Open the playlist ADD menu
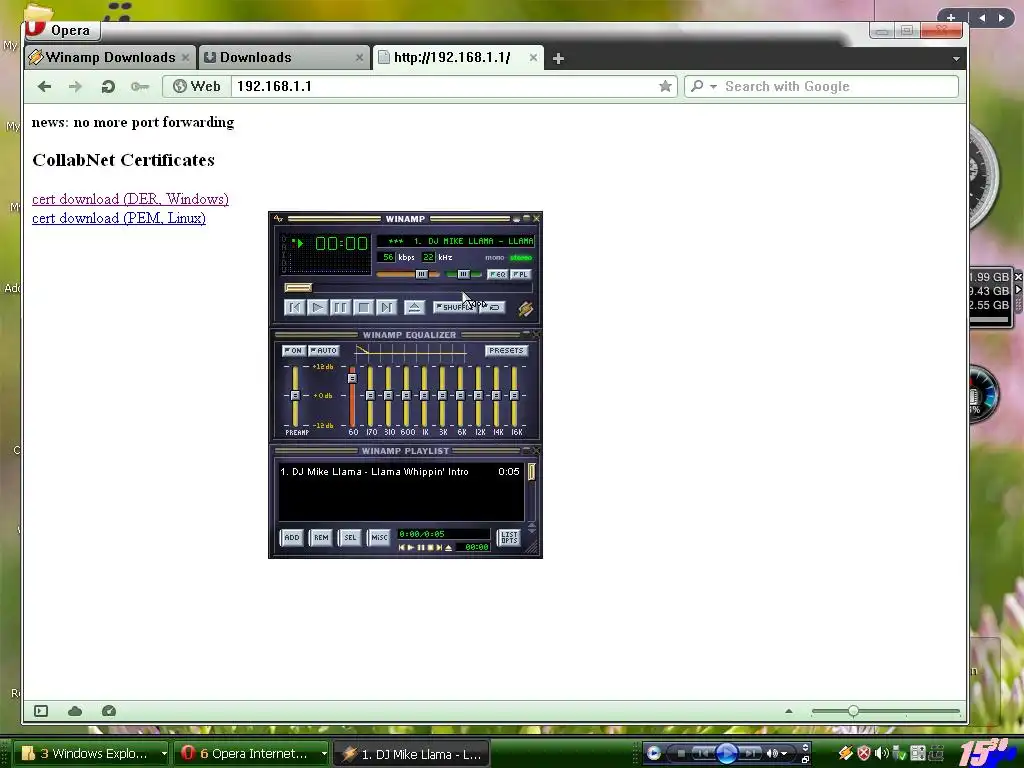This screenshot has width=1024, height=768. click(x=292, y=537)
